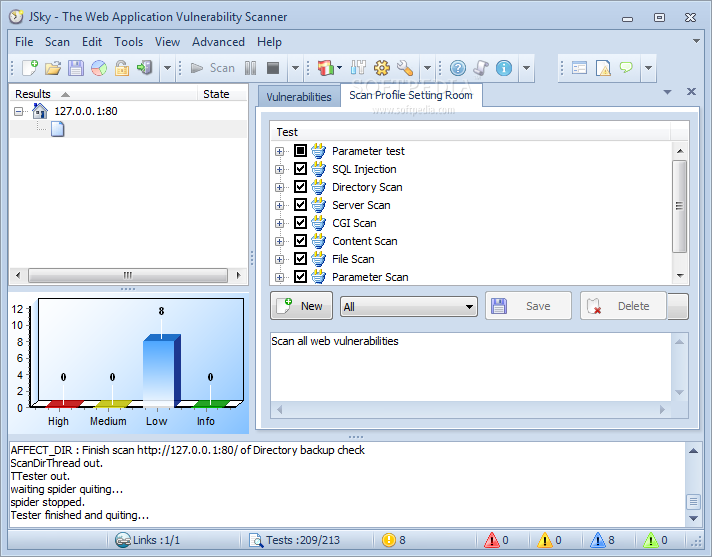Open the Advanced menu
Viewport: 712px width, 557px height.
pos(218,42)
